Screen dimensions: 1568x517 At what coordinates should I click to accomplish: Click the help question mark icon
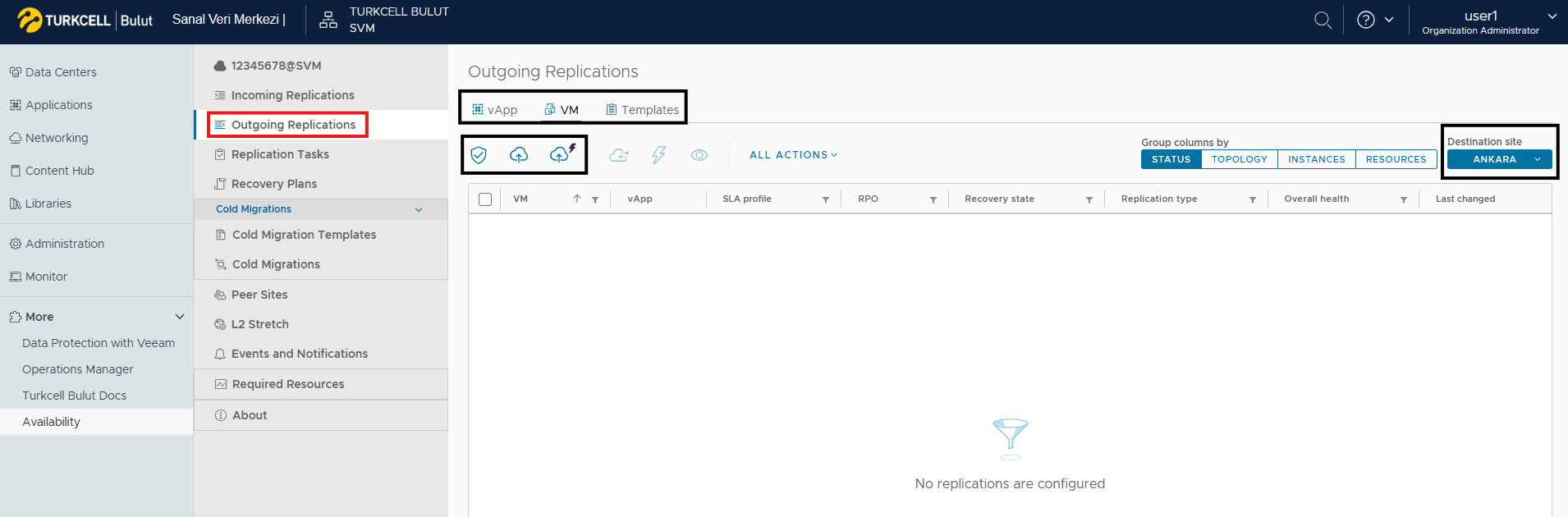click(x=1366, y=20)
